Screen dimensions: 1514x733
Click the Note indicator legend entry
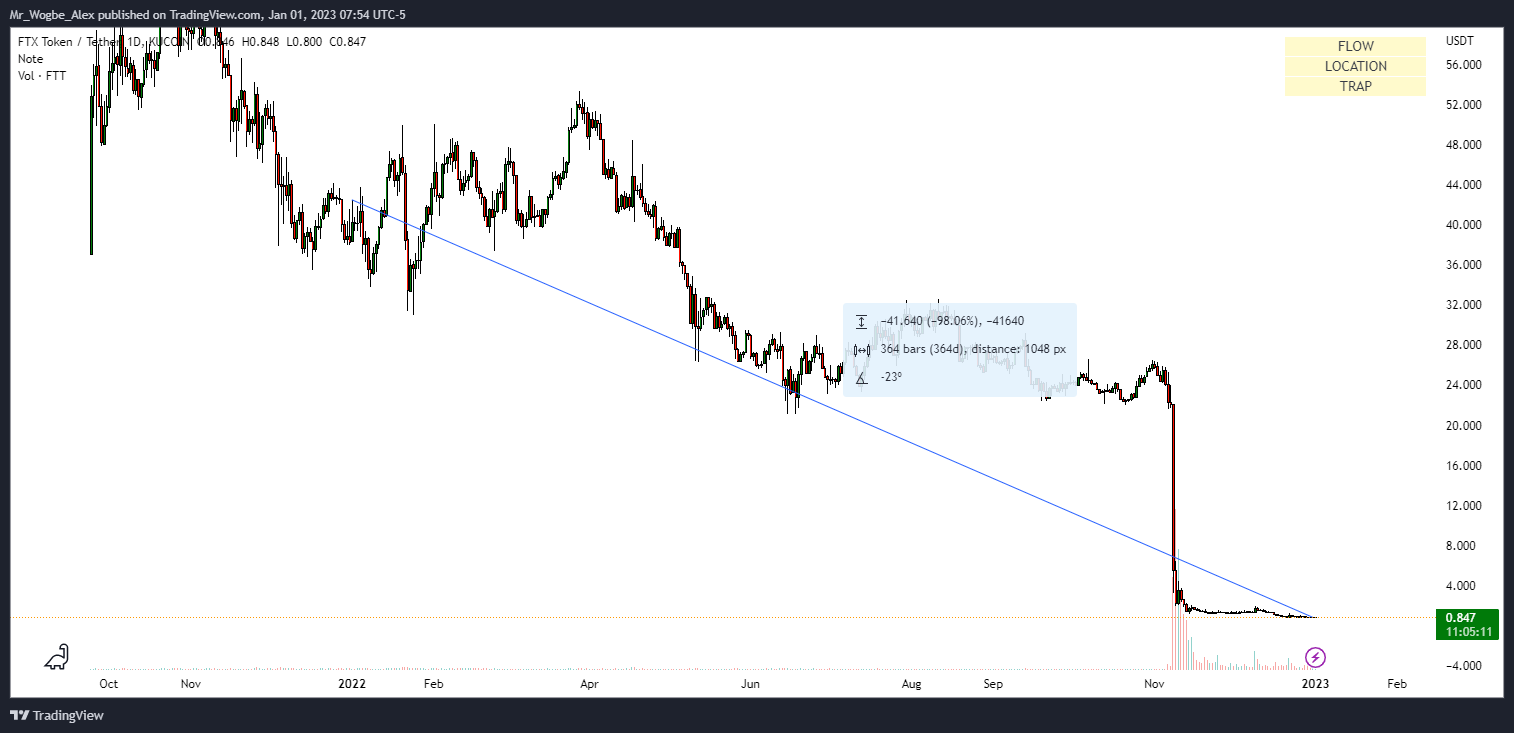(30, 59)
